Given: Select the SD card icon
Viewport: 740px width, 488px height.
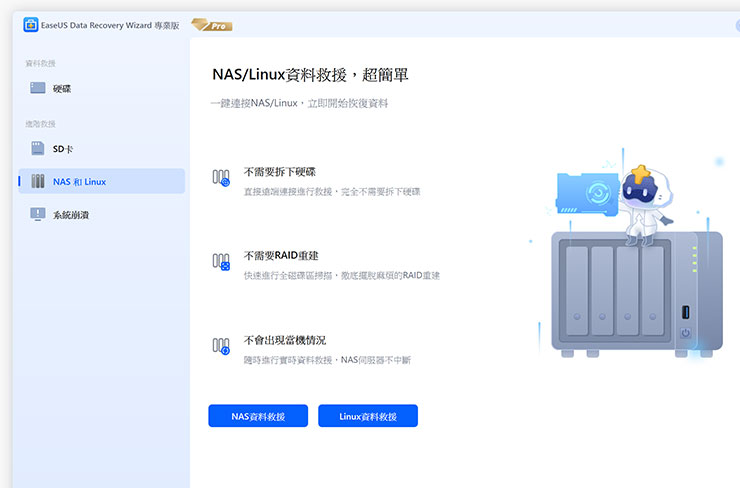Looking at the screenshot, I should point(38,148).
